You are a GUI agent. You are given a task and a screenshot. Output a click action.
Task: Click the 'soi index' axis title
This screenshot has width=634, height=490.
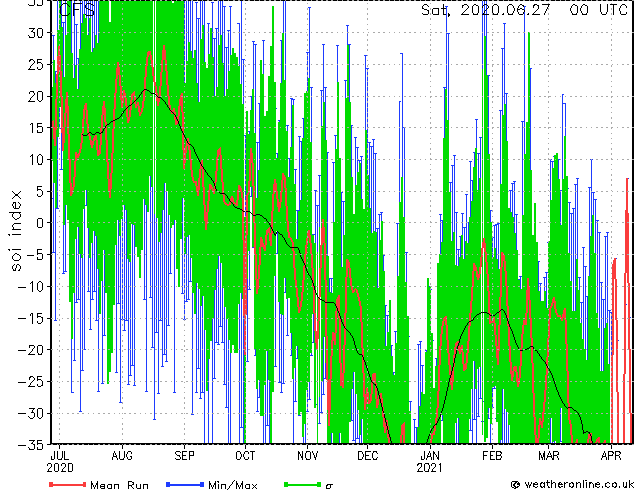tap(15, 230)
